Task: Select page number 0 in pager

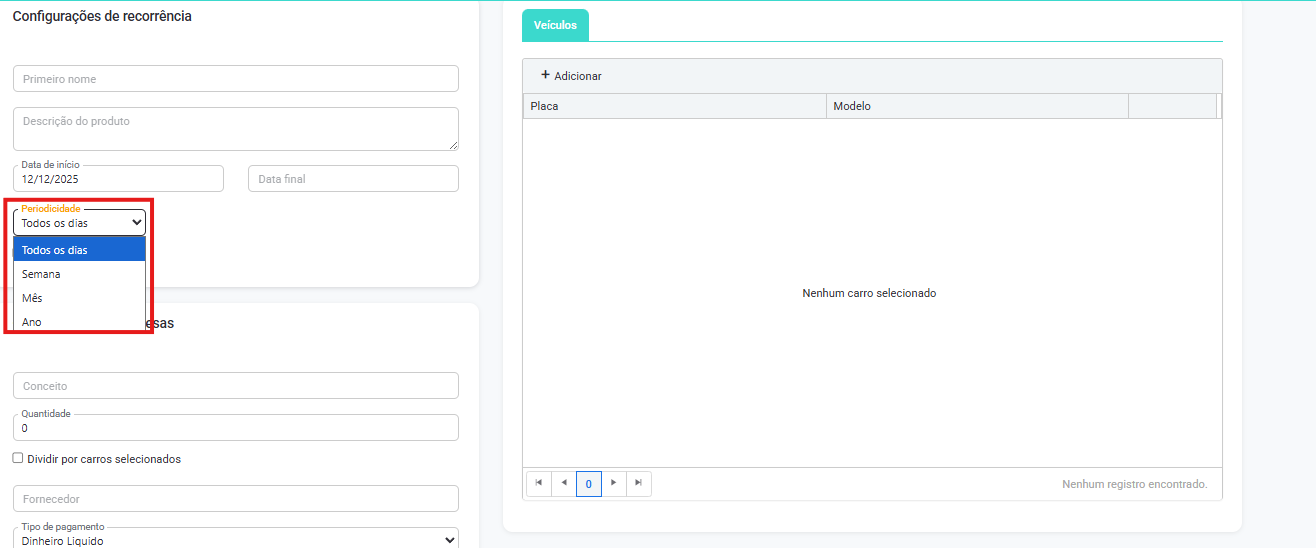Action: [588, 484]
